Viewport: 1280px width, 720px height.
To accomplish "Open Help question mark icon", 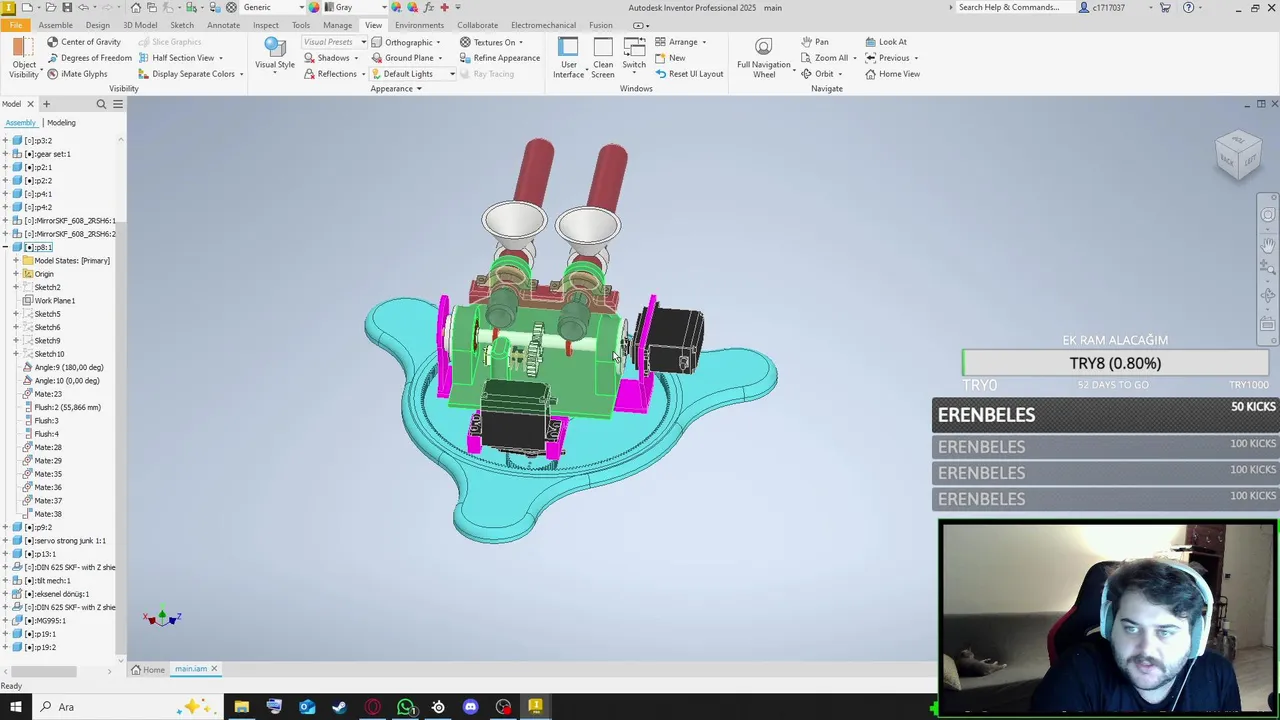I will click(1188, 7).
